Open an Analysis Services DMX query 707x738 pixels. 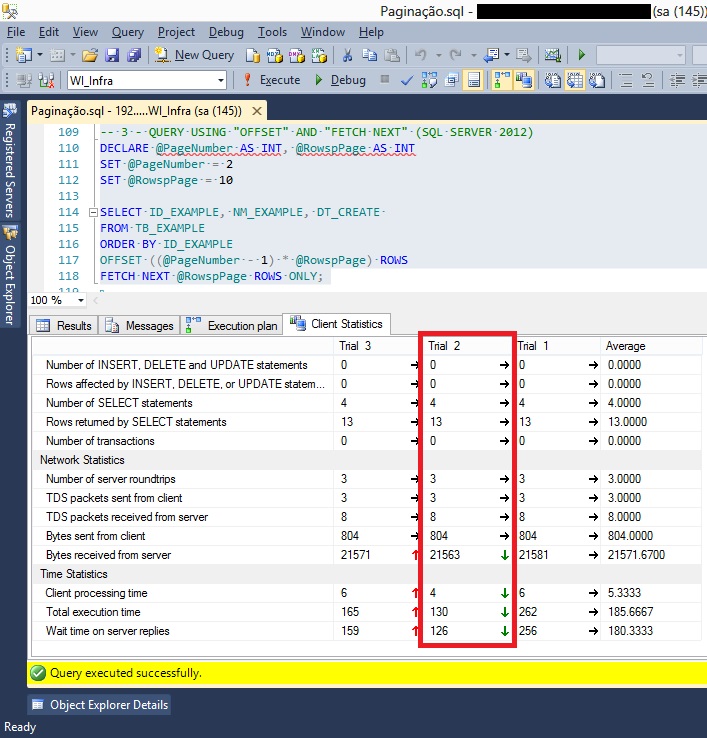click(297, 55)
